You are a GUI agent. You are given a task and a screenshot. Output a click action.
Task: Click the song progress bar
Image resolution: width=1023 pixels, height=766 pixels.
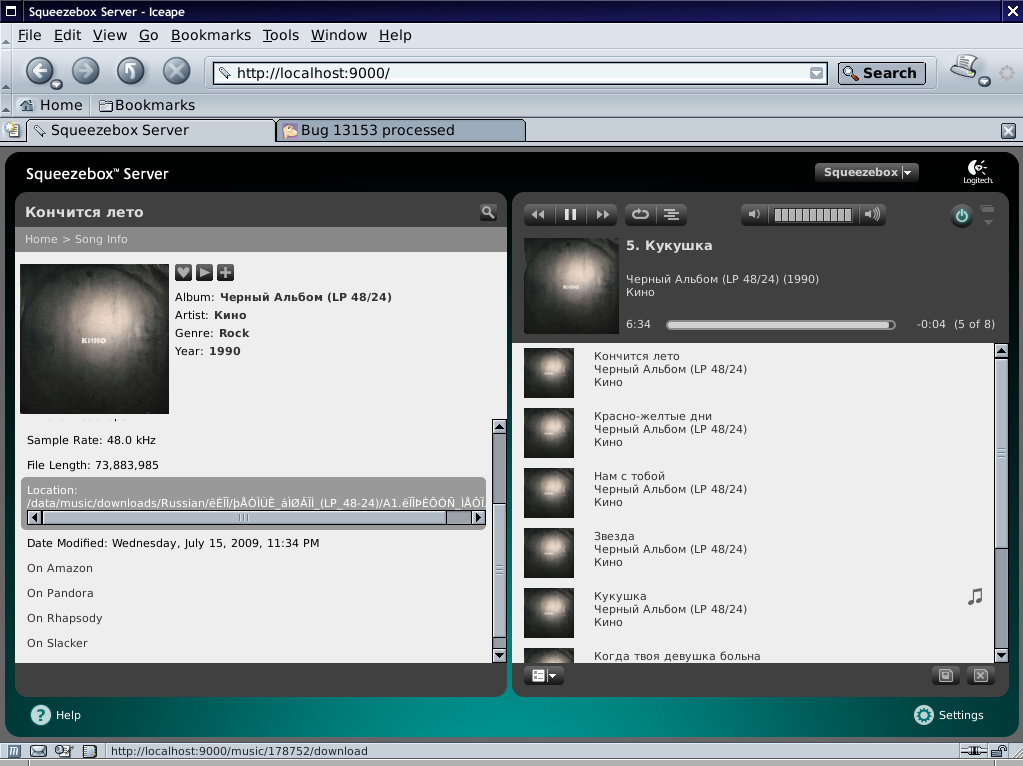point(780,325)
